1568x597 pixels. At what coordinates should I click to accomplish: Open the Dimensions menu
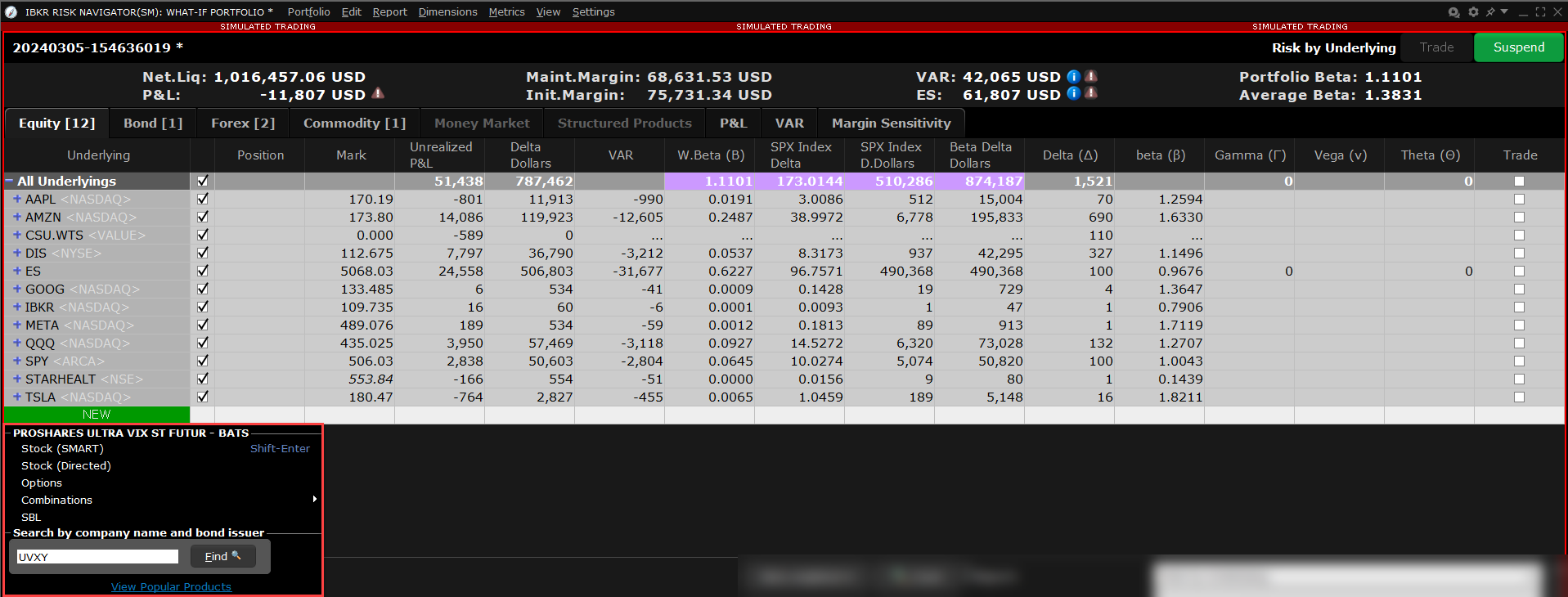point(447,12)
